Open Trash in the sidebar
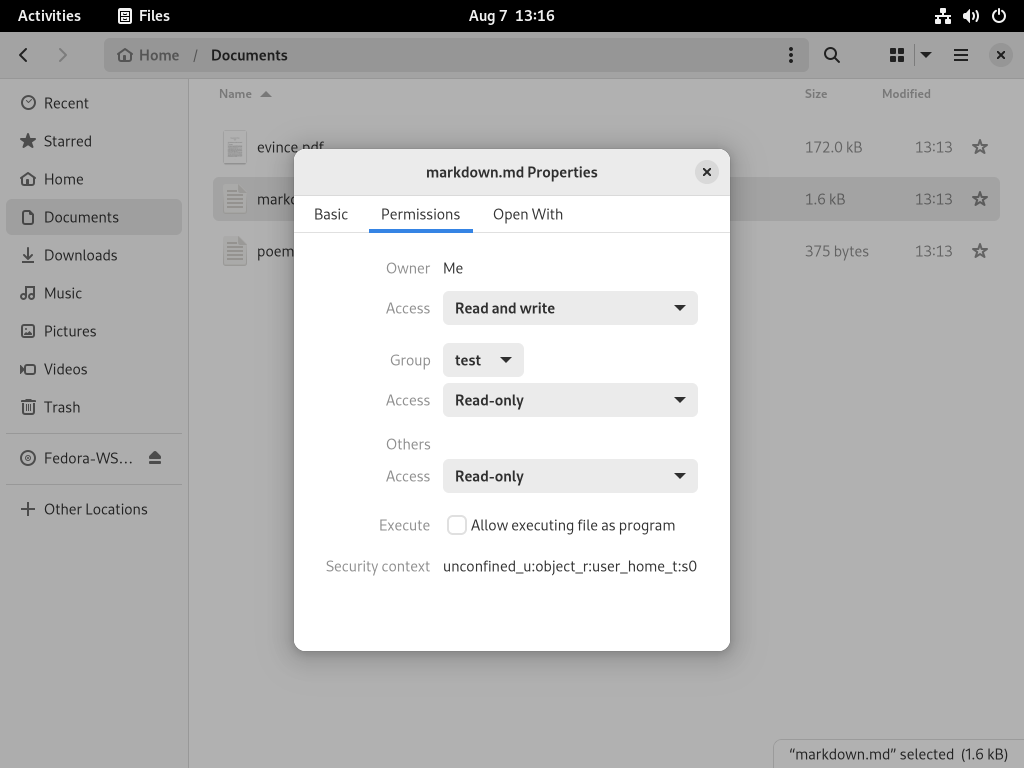Image resolution: width=1024 pixels, height=768 pixels. coord(94,407)
